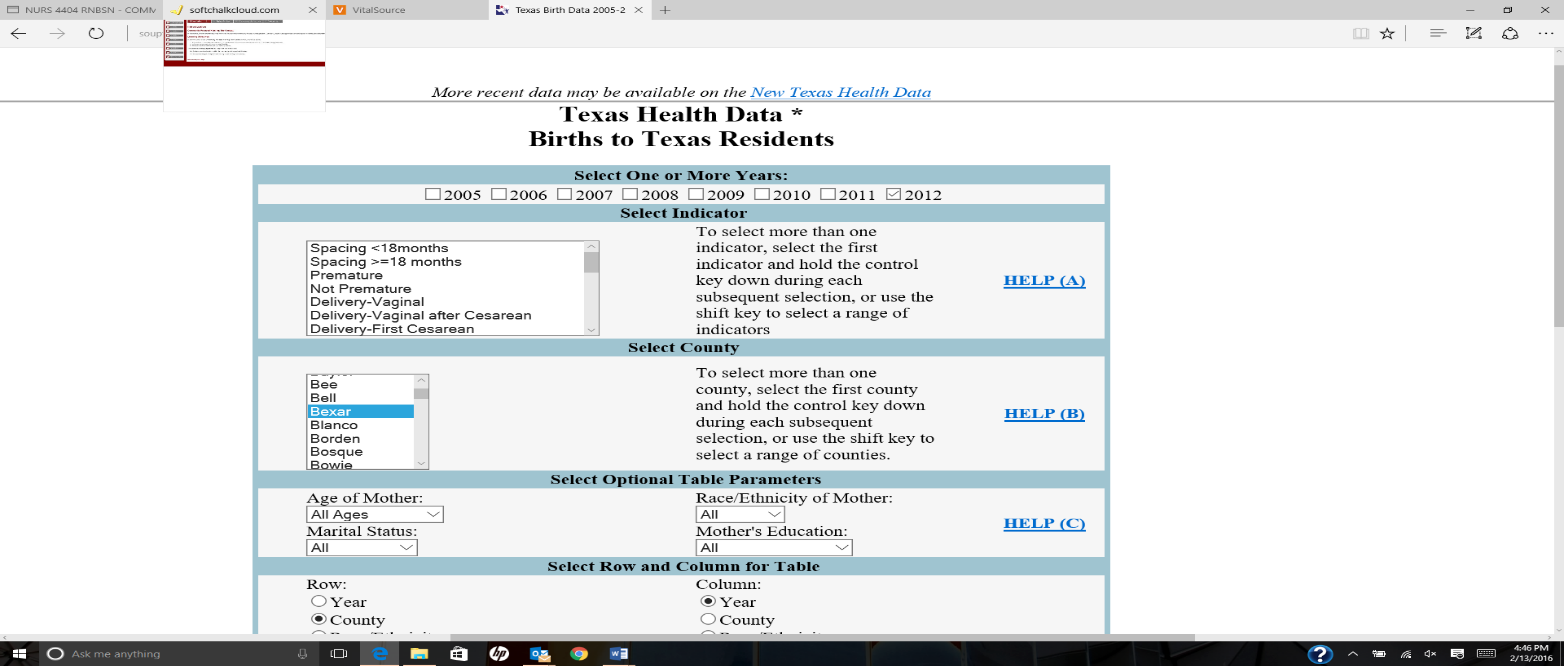Check the 2005 year checkbox
Screen dimensions: 1564x666
(x=433, y=195)
